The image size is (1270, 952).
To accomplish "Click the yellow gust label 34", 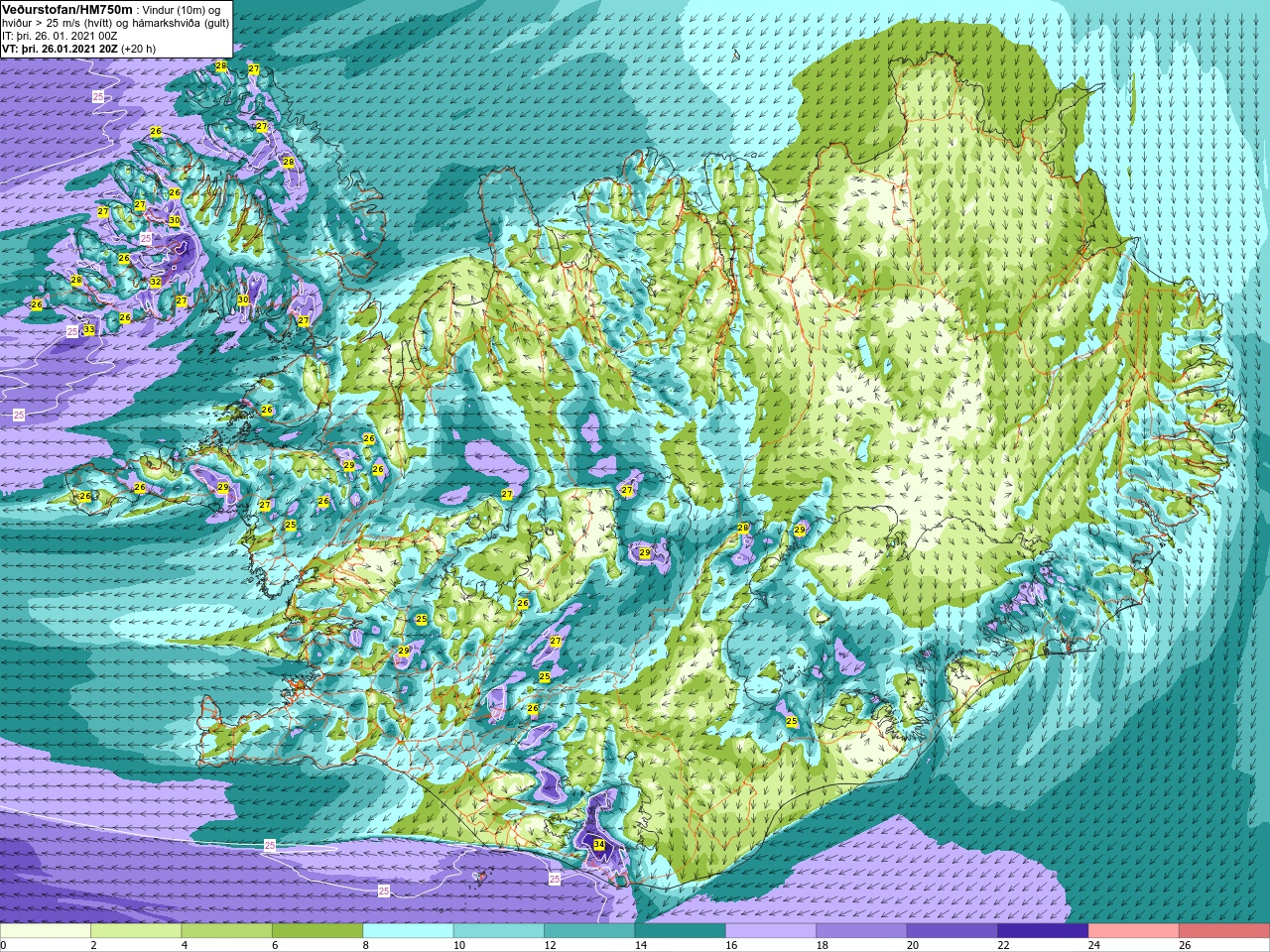I will click(x=598, y=845).
